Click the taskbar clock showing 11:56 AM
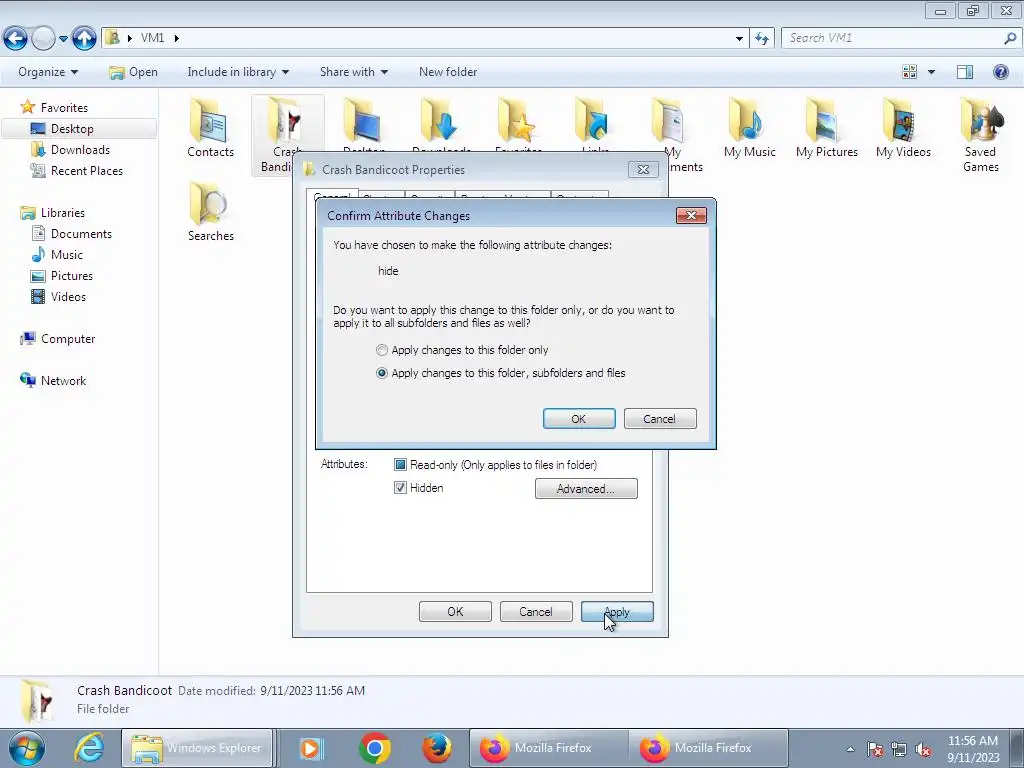The height and width of the screenshot is (768, 1024). tap(973, 749)
